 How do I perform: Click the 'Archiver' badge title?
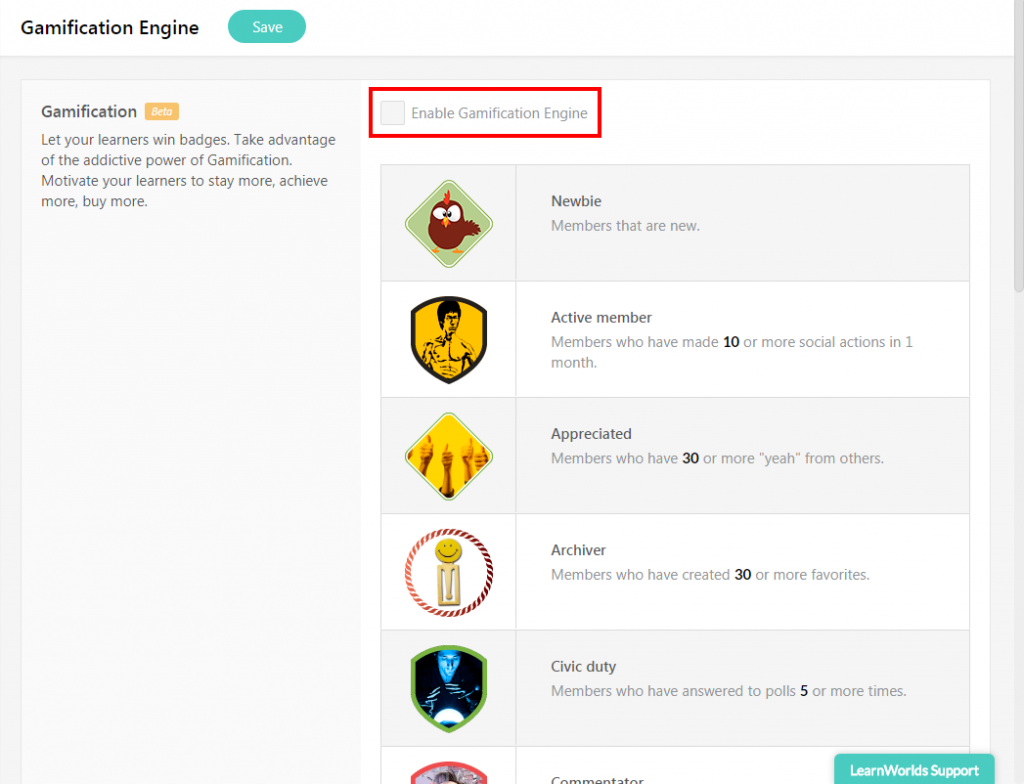tap(579, 550)
